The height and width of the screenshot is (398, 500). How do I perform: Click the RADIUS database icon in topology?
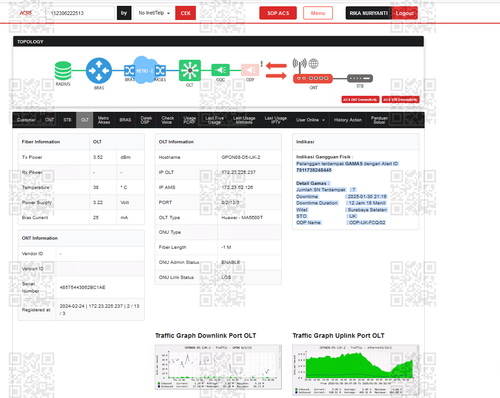coord(63,71)
